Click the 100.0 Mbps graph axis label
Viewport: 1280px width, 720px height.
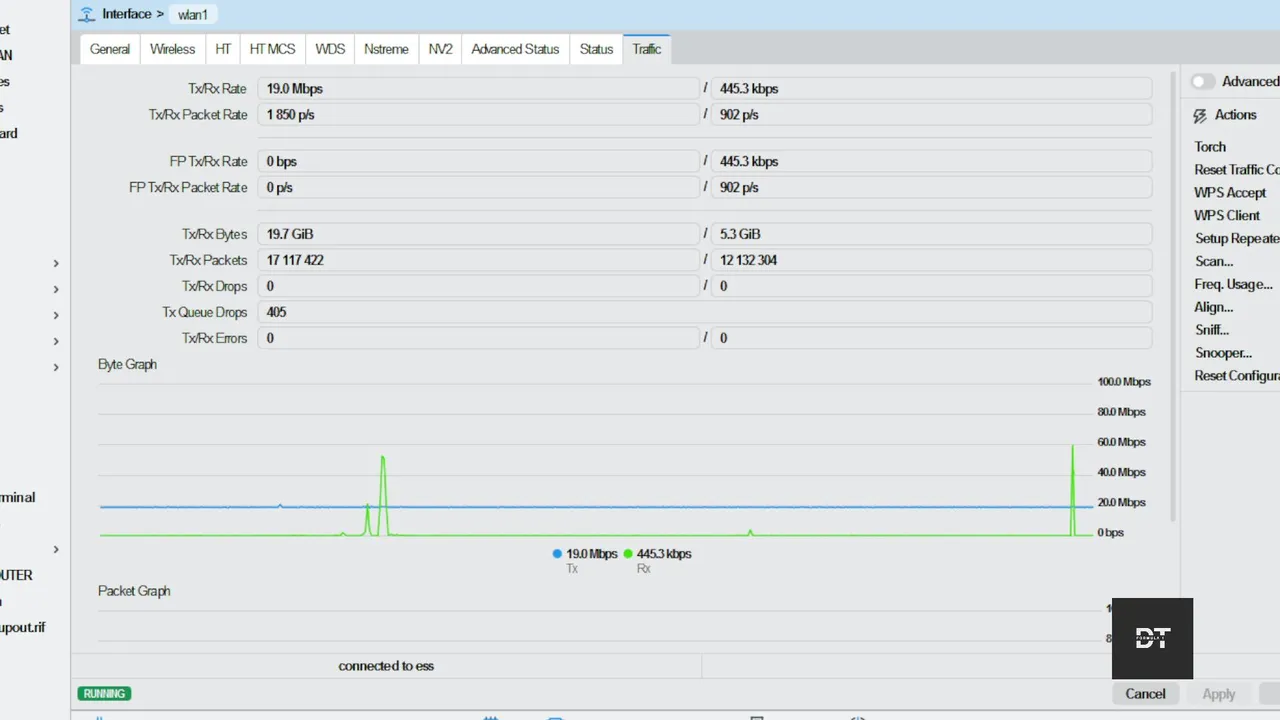click(x=1124, y=382)
